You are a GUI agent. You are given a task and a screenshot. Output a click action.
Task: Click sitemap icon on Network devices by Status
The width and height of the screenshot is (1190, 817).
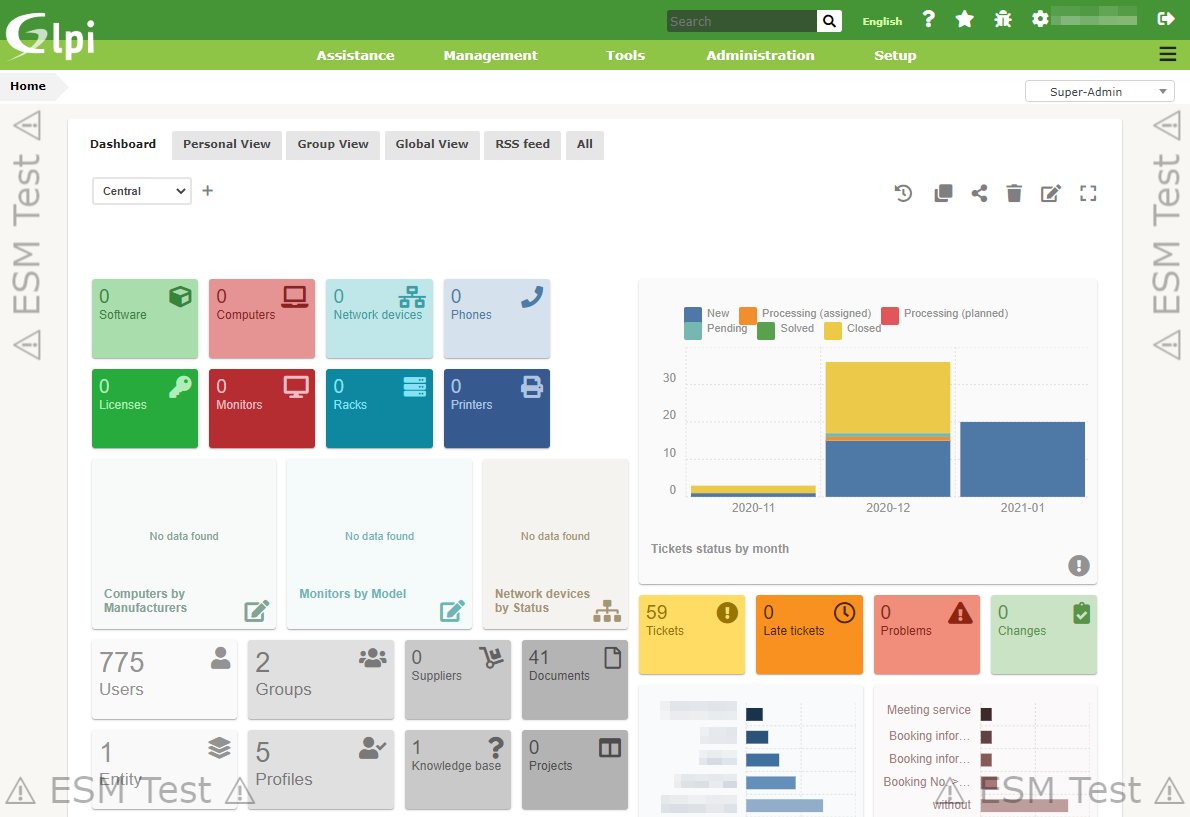coord(607,611)
